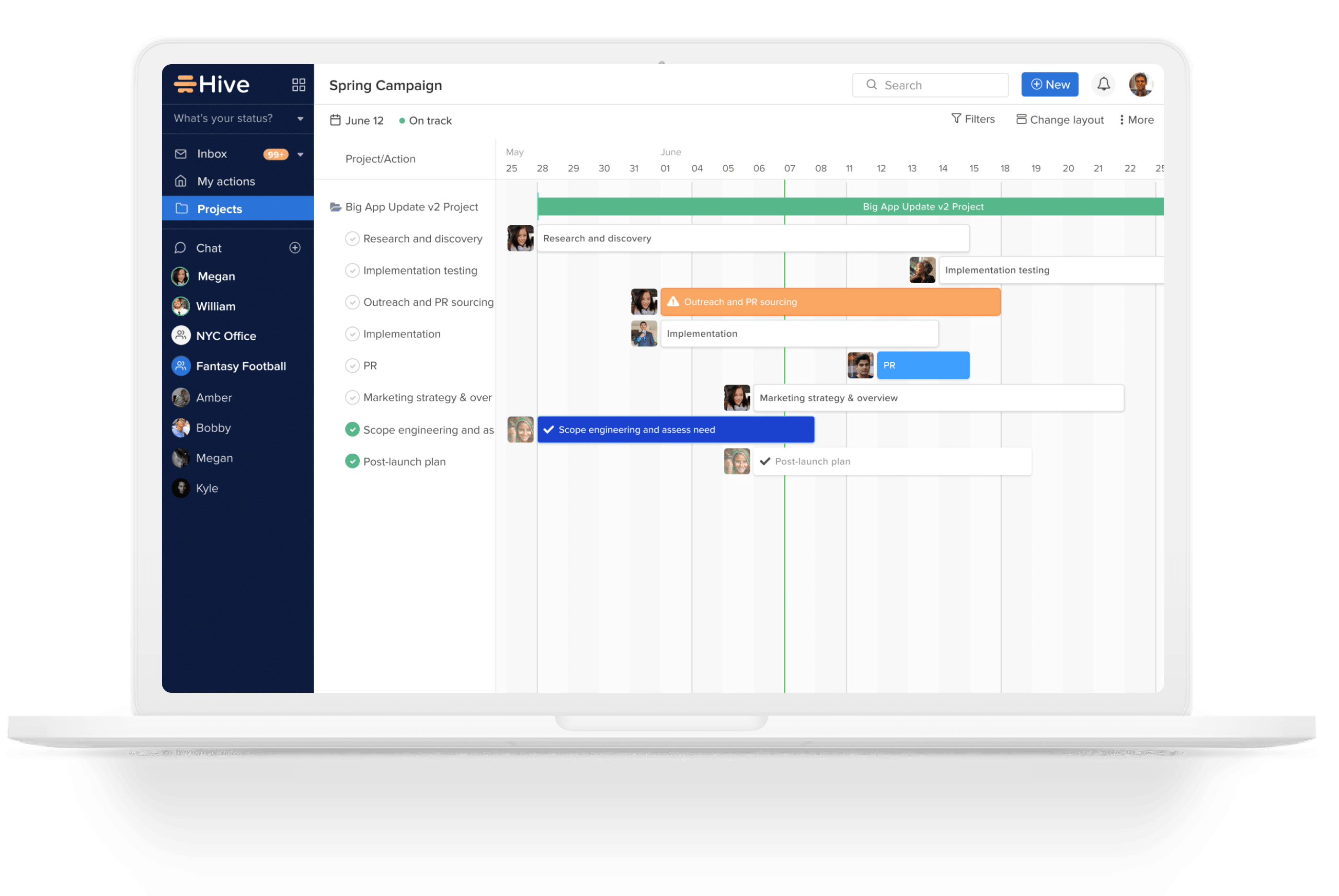Viewport: 1339px width, 896px height.
Task: Open the Projects folder view
Action: coord(219,208)
